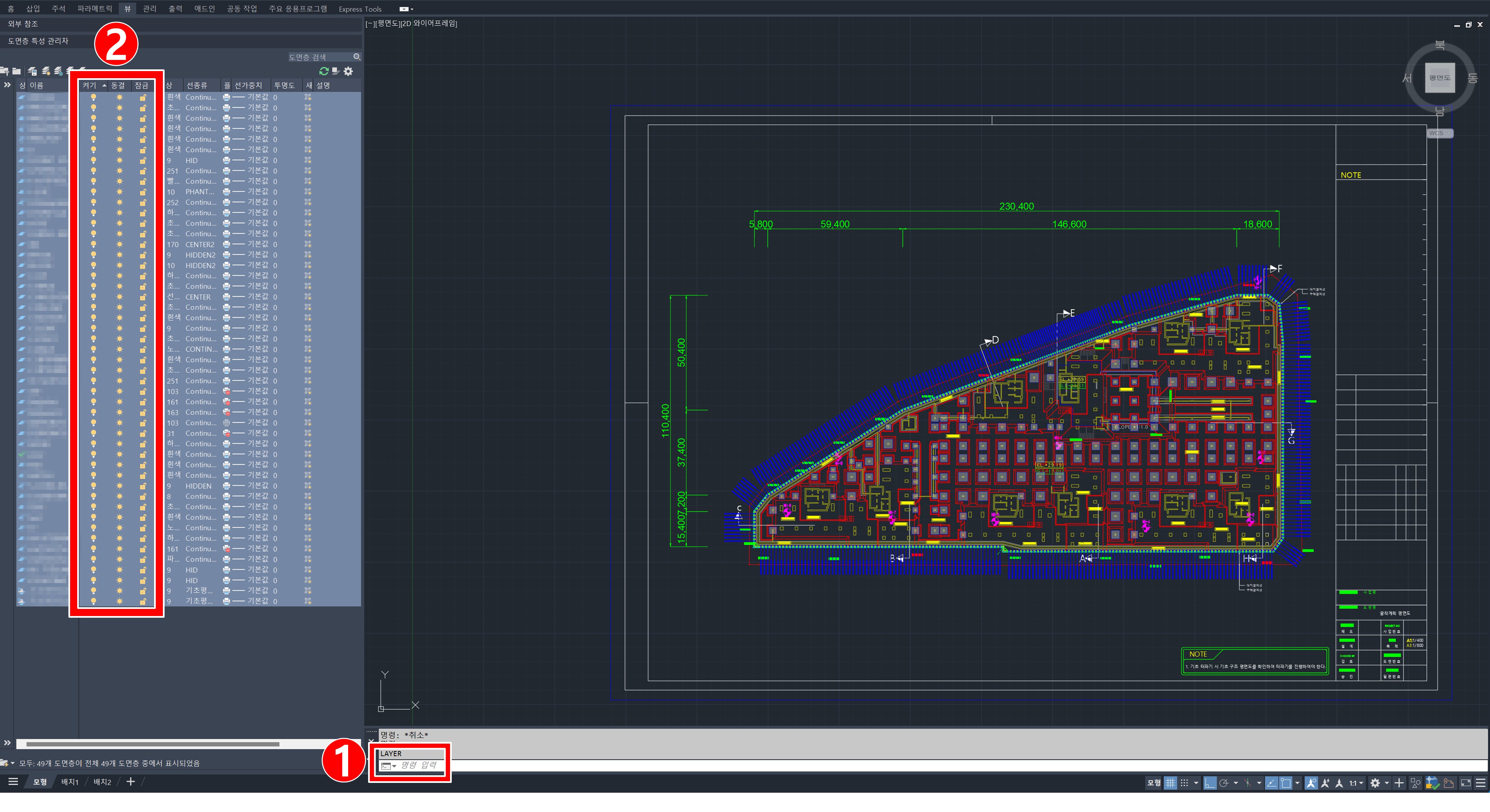Click the isolate objects shapes icon

[1415, 783]
